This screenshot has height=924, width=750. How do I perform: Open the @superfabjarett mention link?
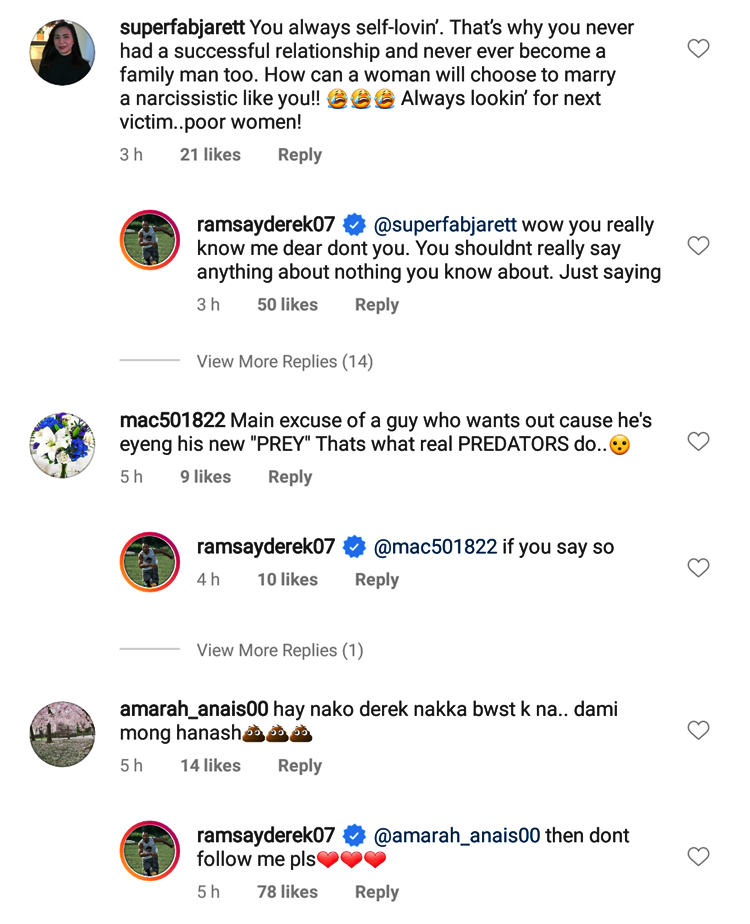tap(445, 225)
